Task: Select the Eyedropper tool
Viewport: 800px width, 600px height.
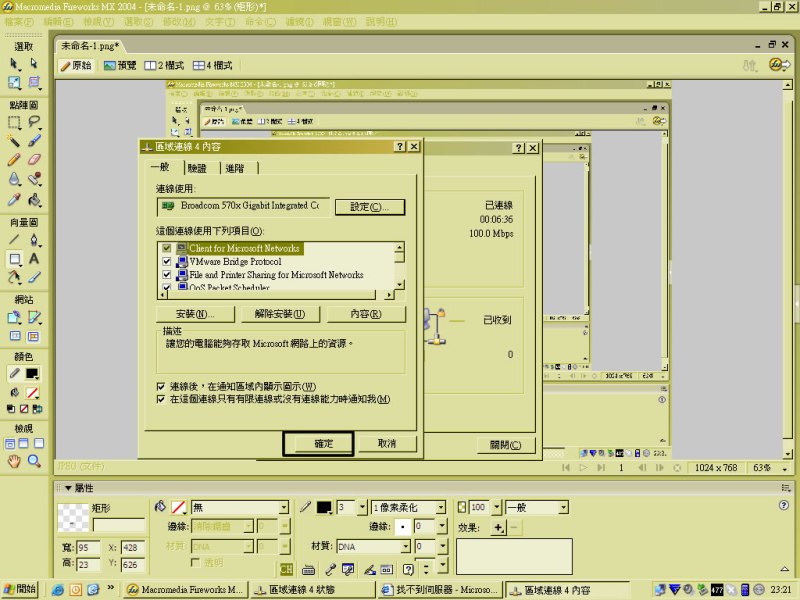Action: pyautogui.click(x=14, y=199)
